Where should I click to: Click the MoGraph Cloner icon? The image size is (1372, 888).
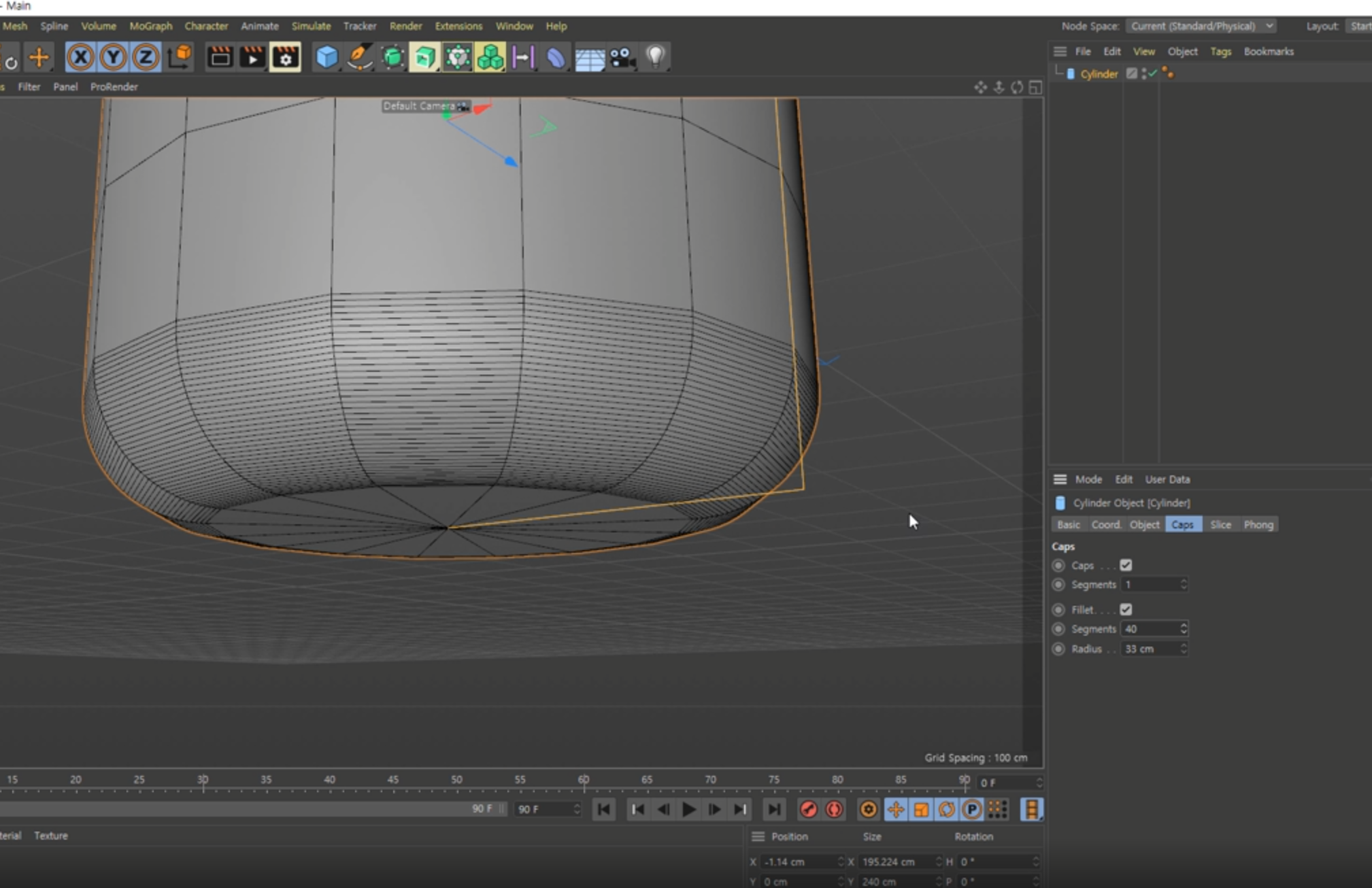click(490, 57)
